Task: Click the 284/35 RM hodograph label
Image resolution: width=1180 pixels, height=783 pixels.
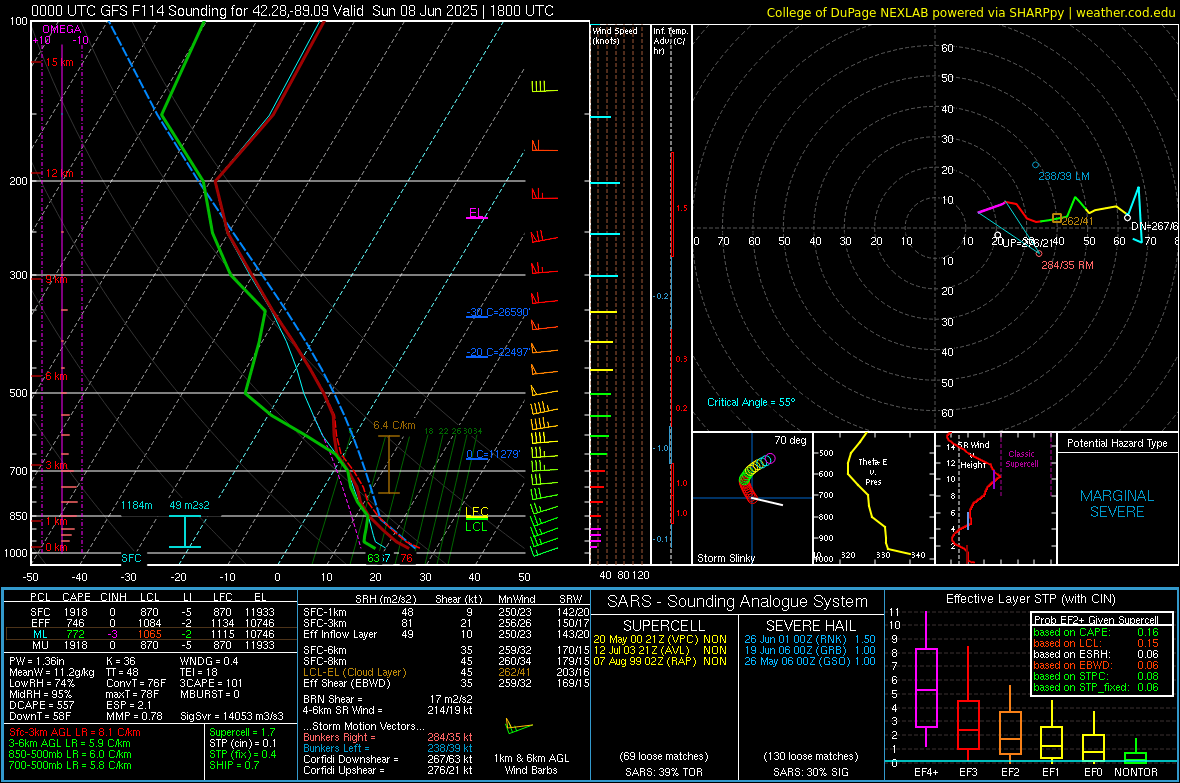Action: (1067, 265)
